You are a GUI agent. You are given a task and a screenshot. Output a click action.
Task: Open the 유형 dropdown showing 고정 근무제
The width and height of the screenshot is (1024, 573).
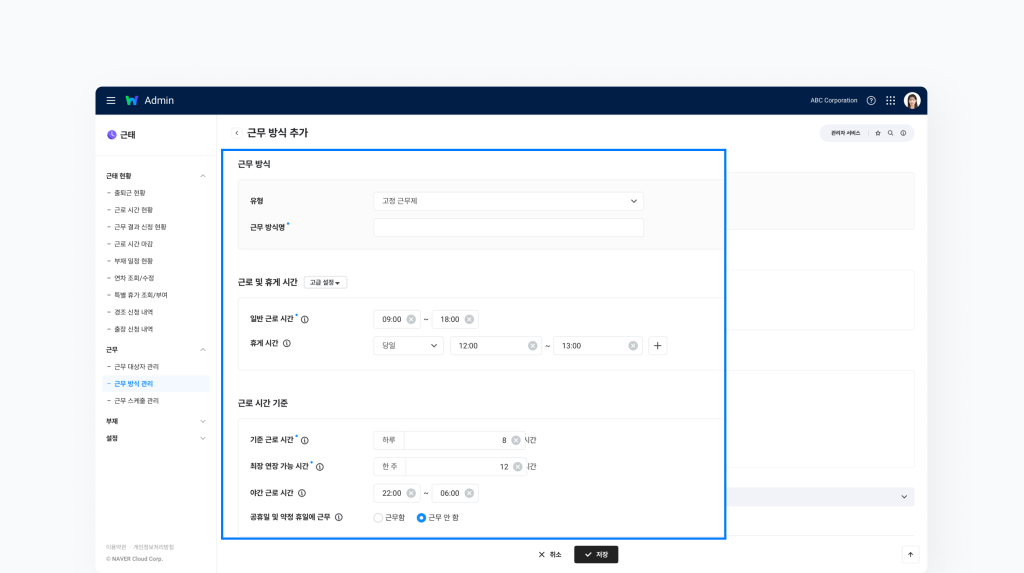coord(508,201)
